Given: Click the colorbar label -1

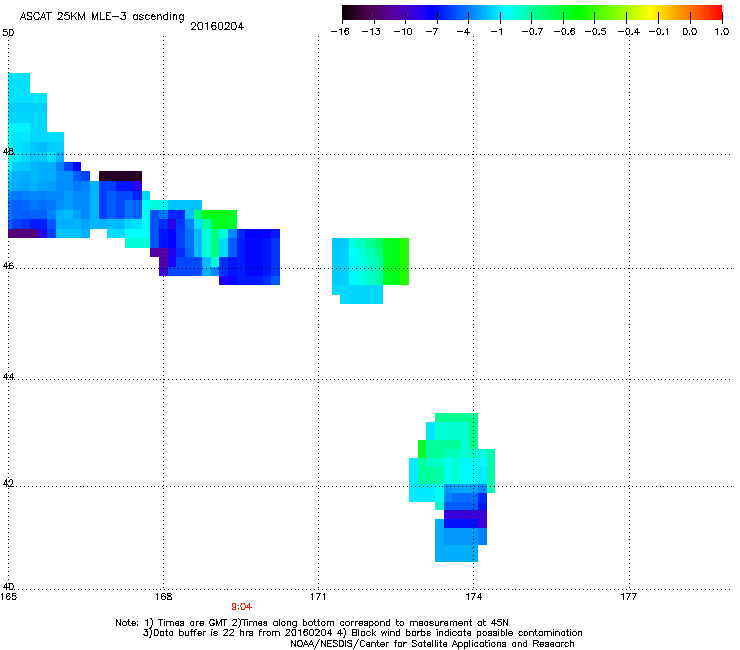Looking at the screenshot, I should click(x=496, y=32).
